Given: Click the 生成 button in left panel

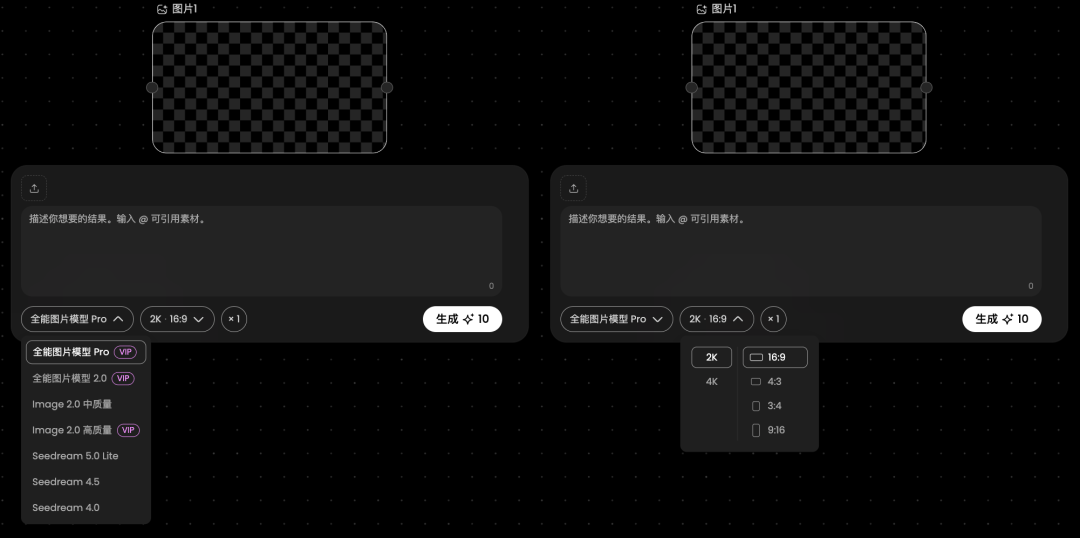Looking at the screenshot, I should pos(462,319).
